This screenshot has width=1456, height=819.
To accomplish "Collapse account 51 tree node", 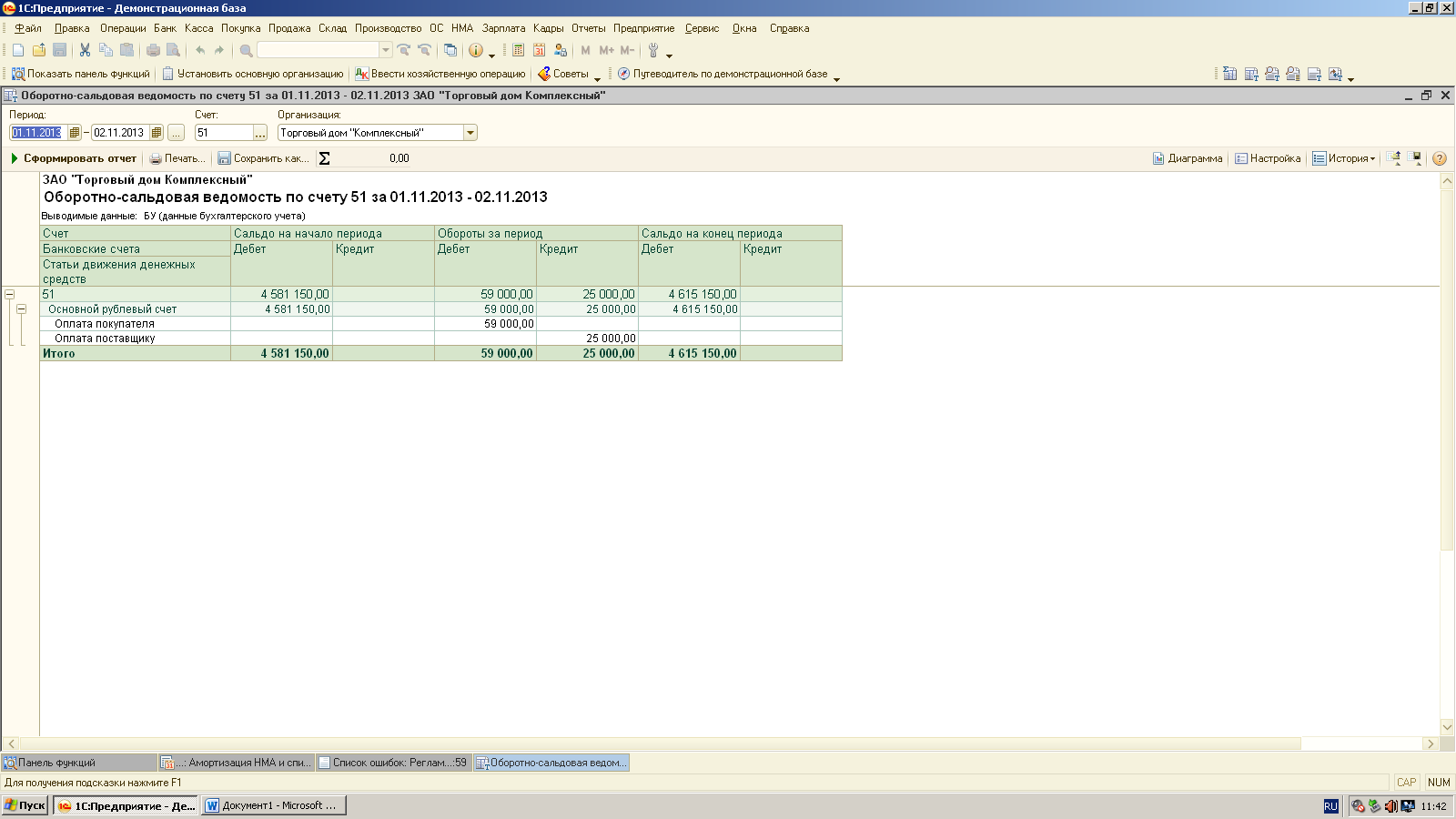I will 10,294.
